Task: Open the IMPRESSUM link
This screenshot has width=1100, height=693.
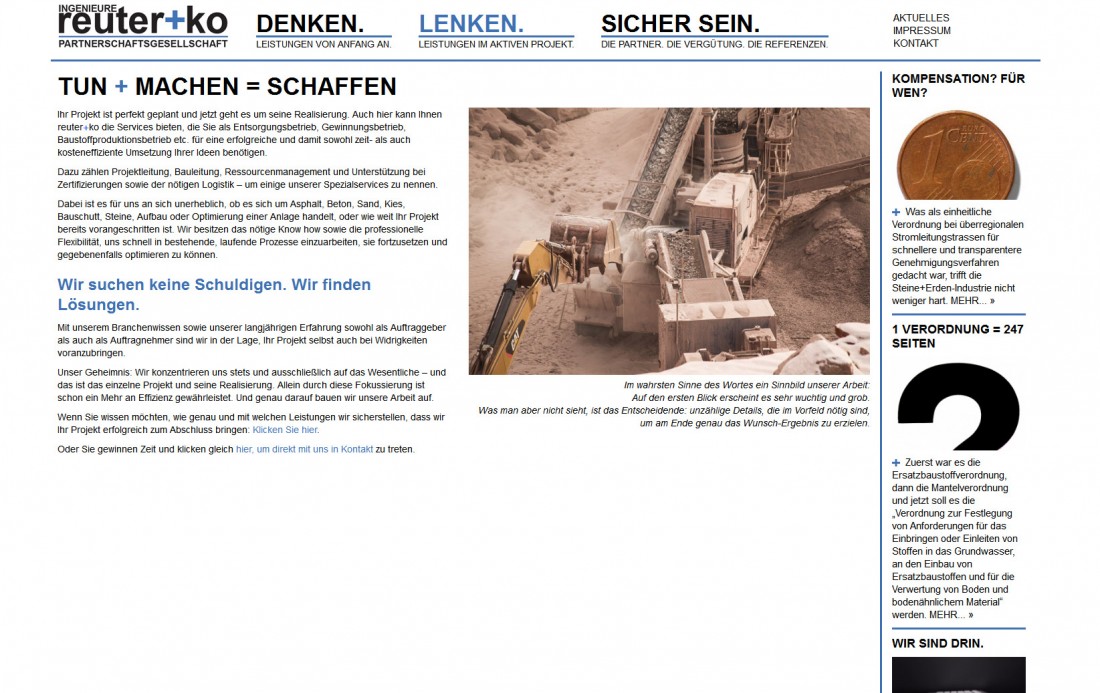Action: pos(922,31)
